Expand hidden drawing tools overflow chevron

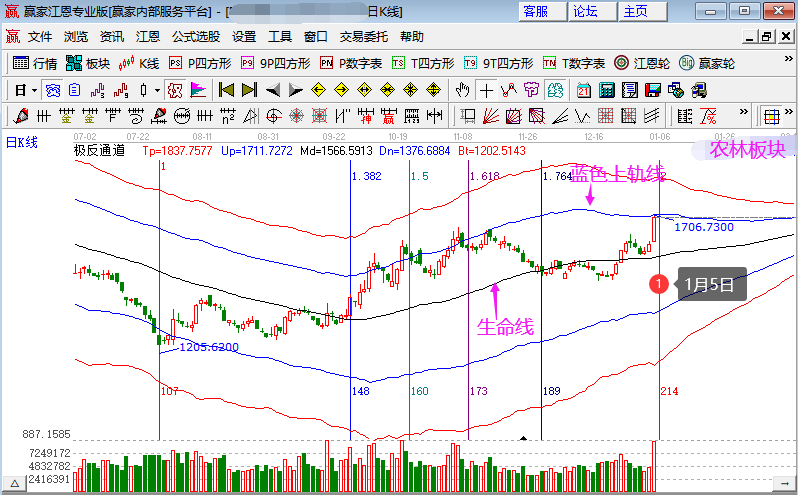(744, 111)
